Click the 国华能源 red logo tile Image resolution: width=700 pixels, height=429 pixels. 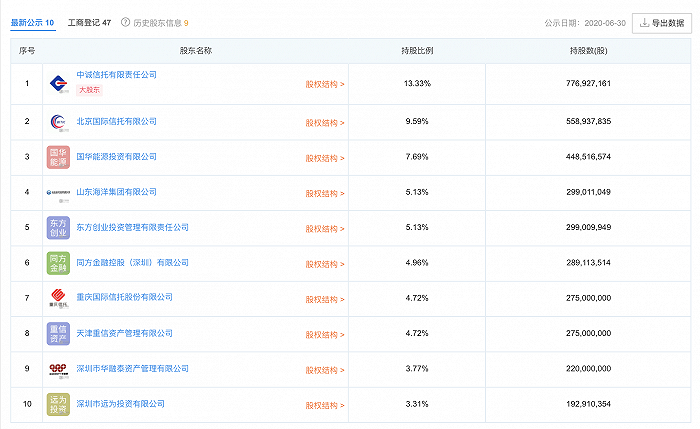coord(58,157)
